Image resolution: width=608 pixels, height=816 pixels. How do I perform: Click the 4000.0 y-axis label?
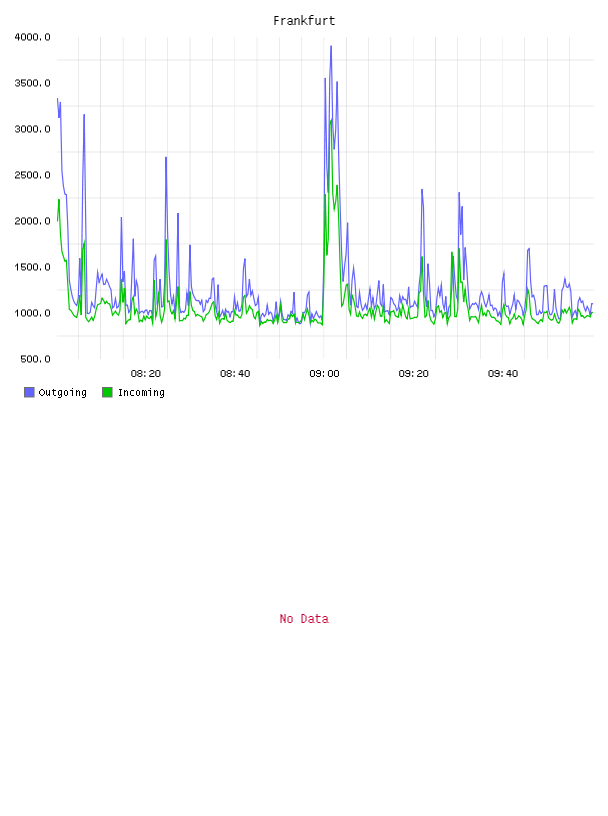coord(33,37)
